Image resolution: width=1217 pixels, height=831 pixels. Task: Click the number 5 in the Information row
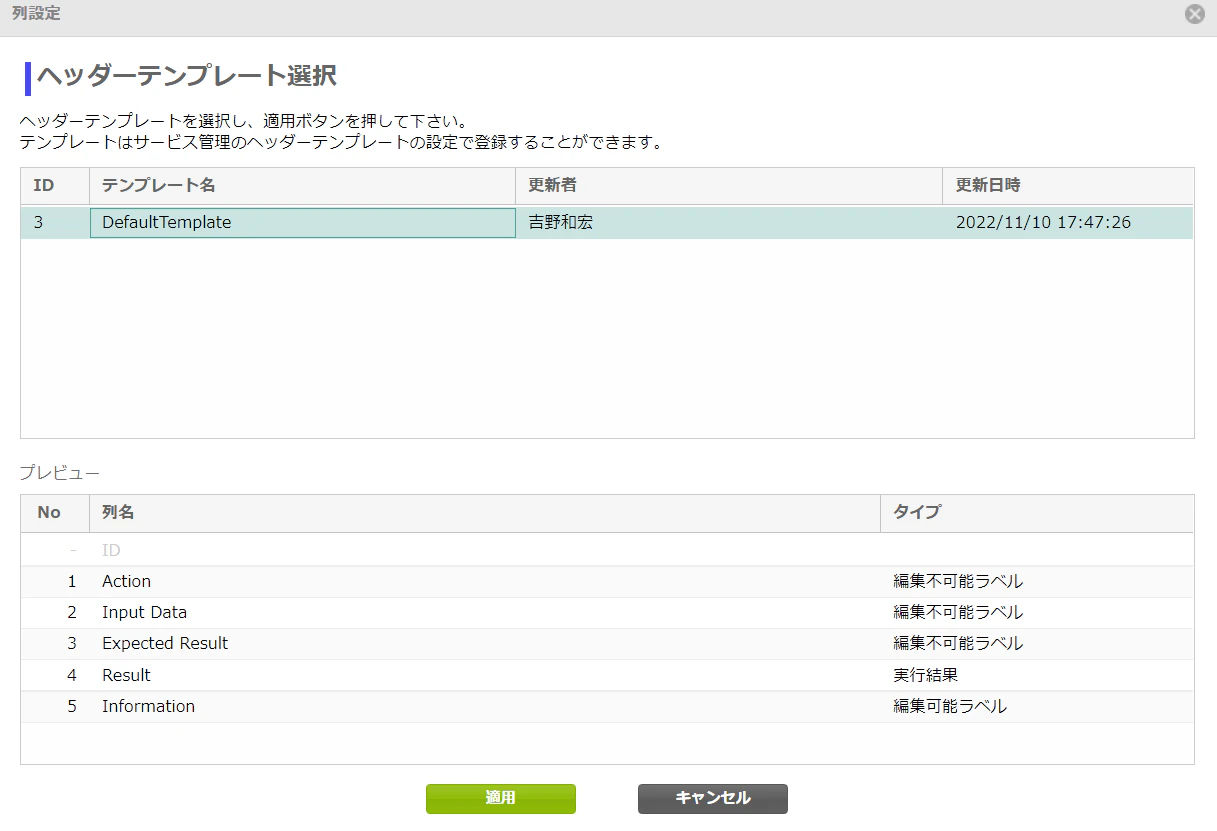click(x=72, y=706)
